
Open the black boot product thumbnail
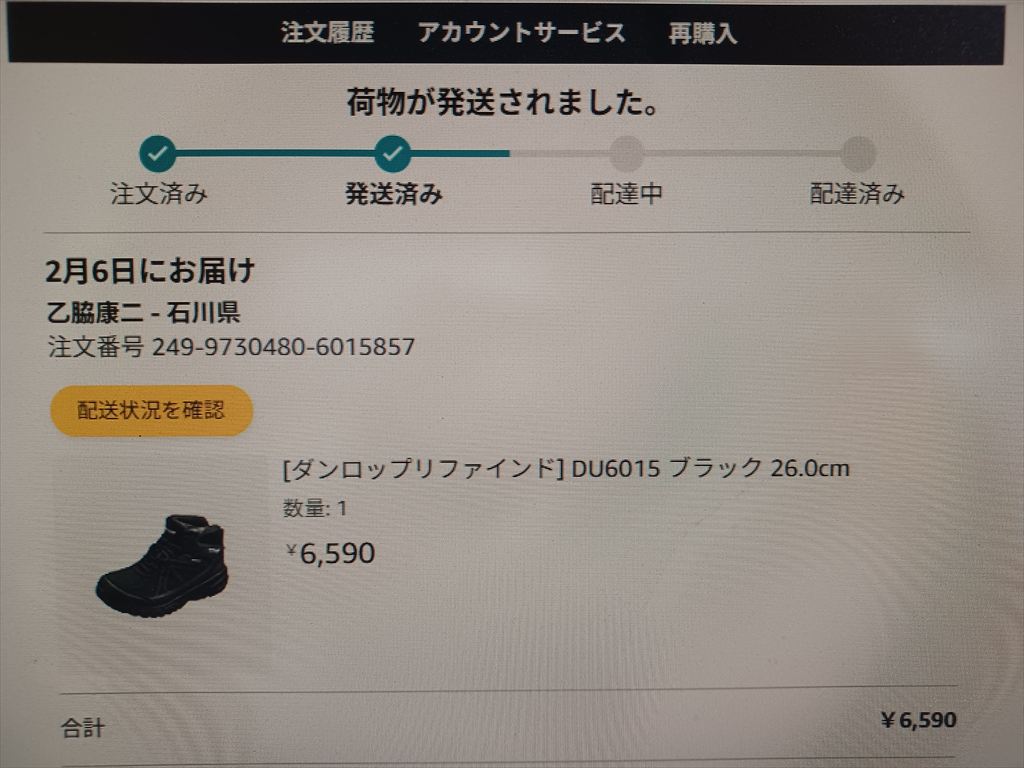163,565
